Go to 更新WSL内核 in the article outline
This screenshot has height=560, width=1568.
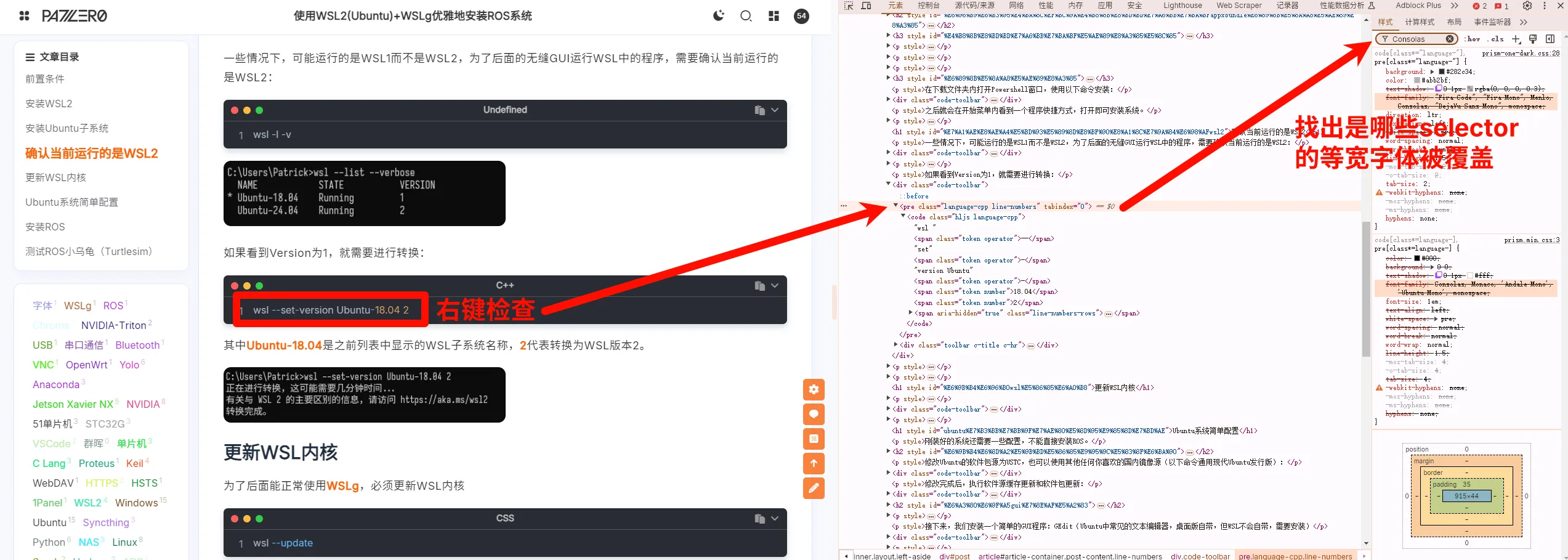(x=55, y=177)
